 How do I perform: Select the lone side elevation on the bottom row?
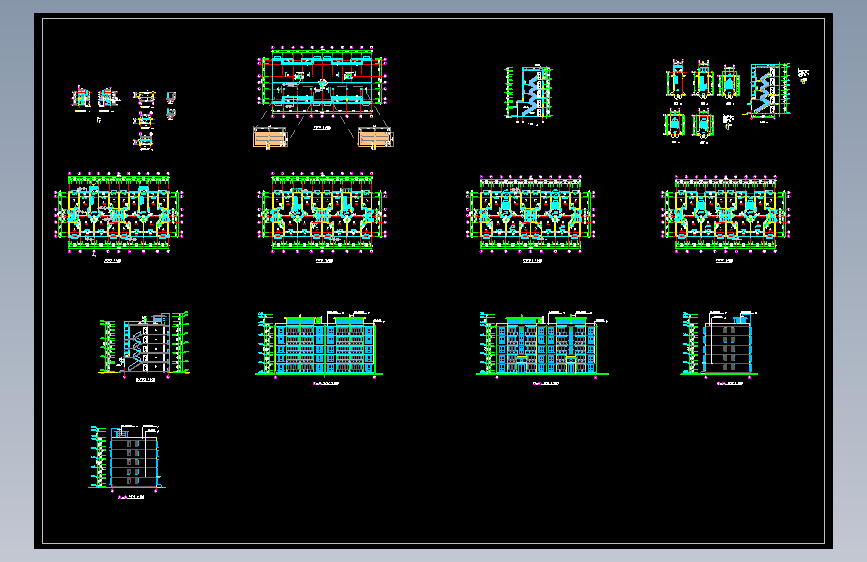127,457
